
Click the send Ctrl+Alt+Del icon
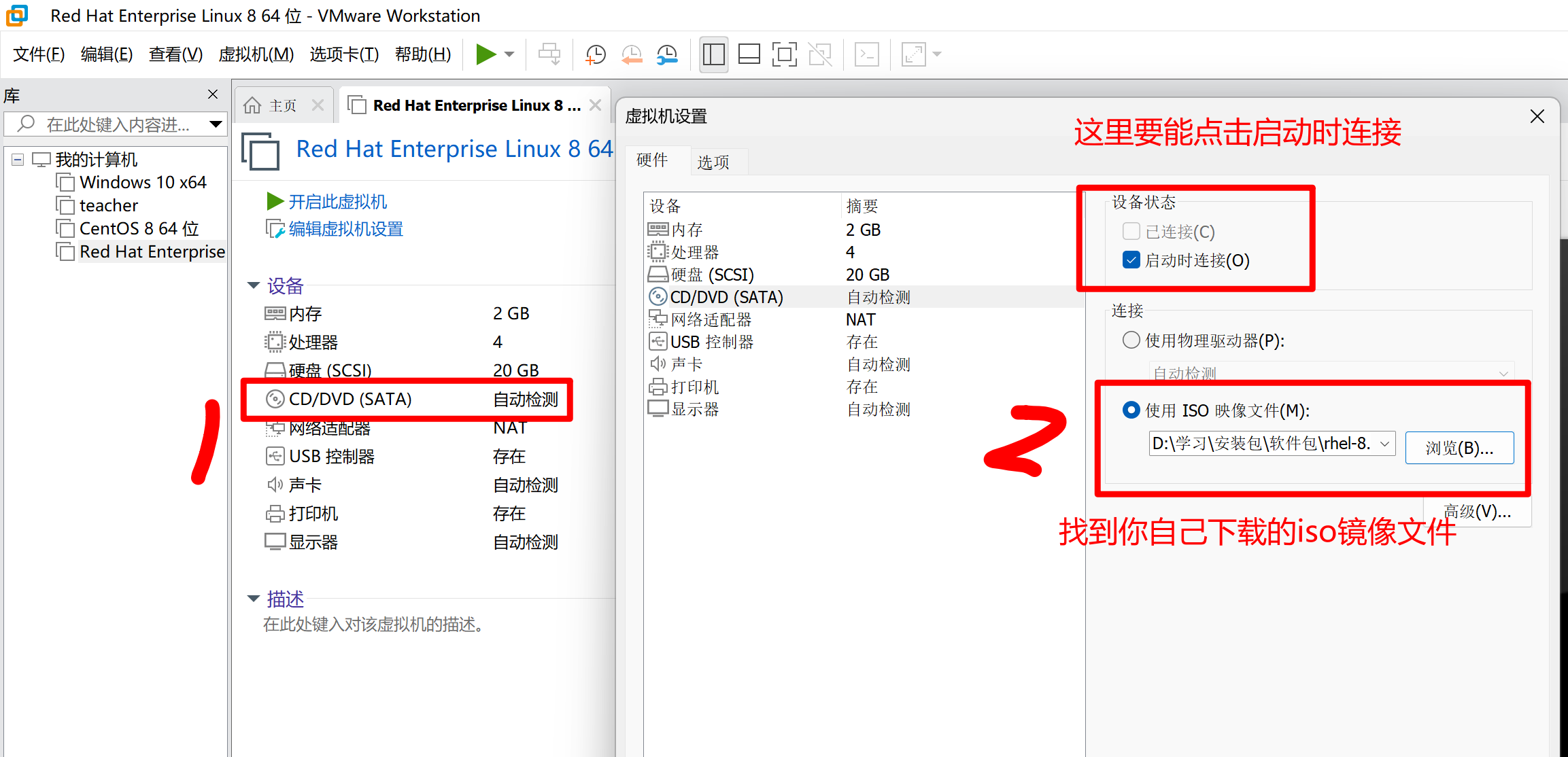click(x=549, y=54)
